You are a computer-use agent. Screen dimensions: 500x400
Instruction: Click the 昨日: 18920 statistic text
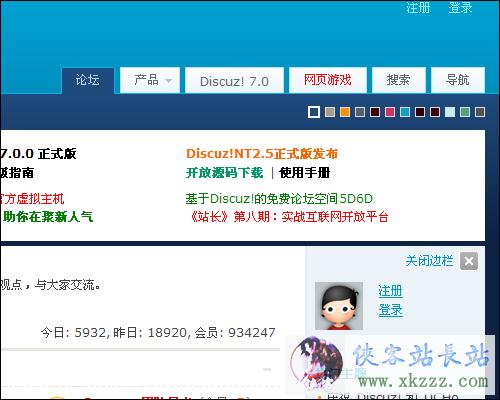(x=151, y=333)
